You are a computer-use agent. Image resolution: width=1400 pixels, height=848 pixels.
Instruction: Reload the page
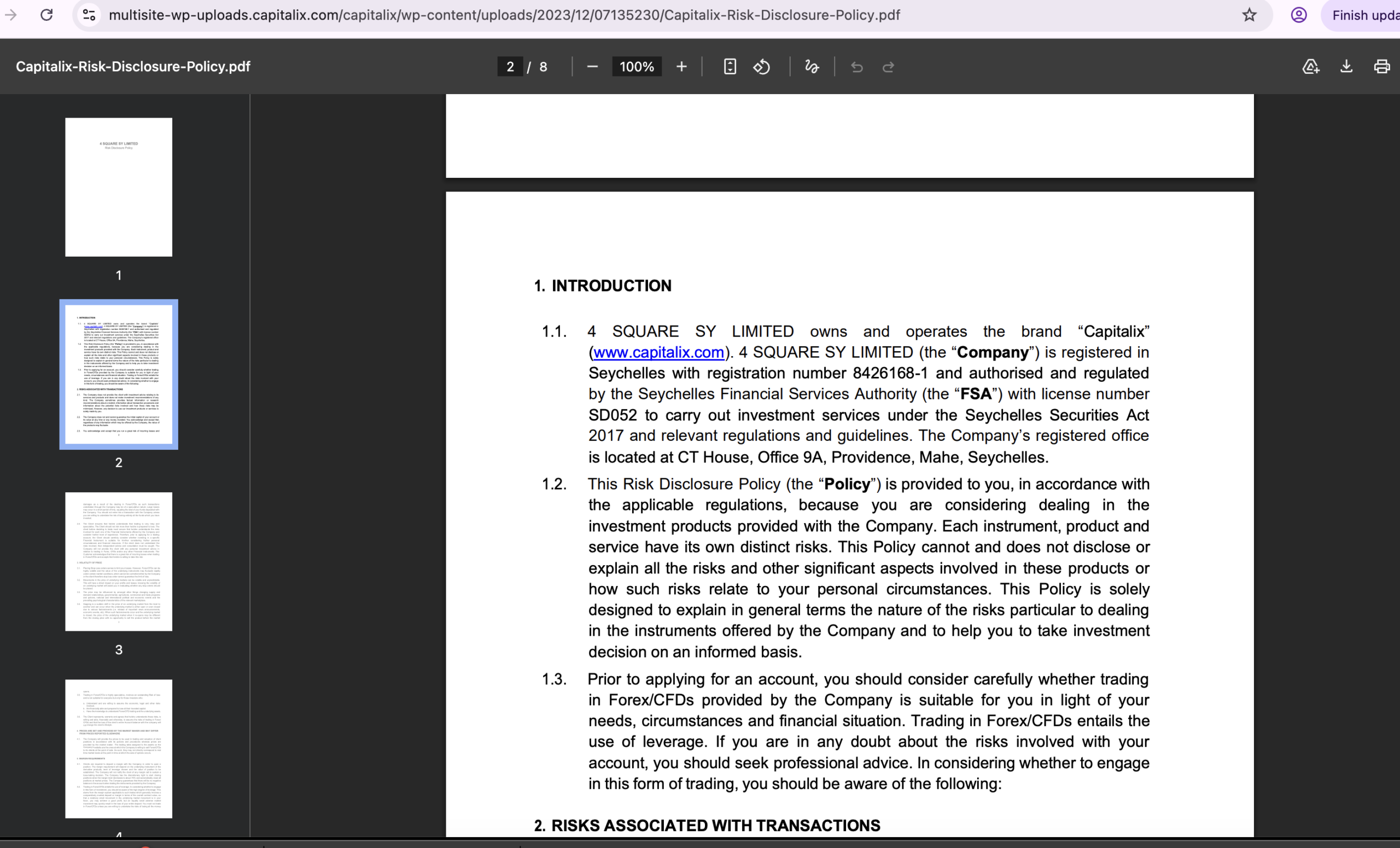46,15
